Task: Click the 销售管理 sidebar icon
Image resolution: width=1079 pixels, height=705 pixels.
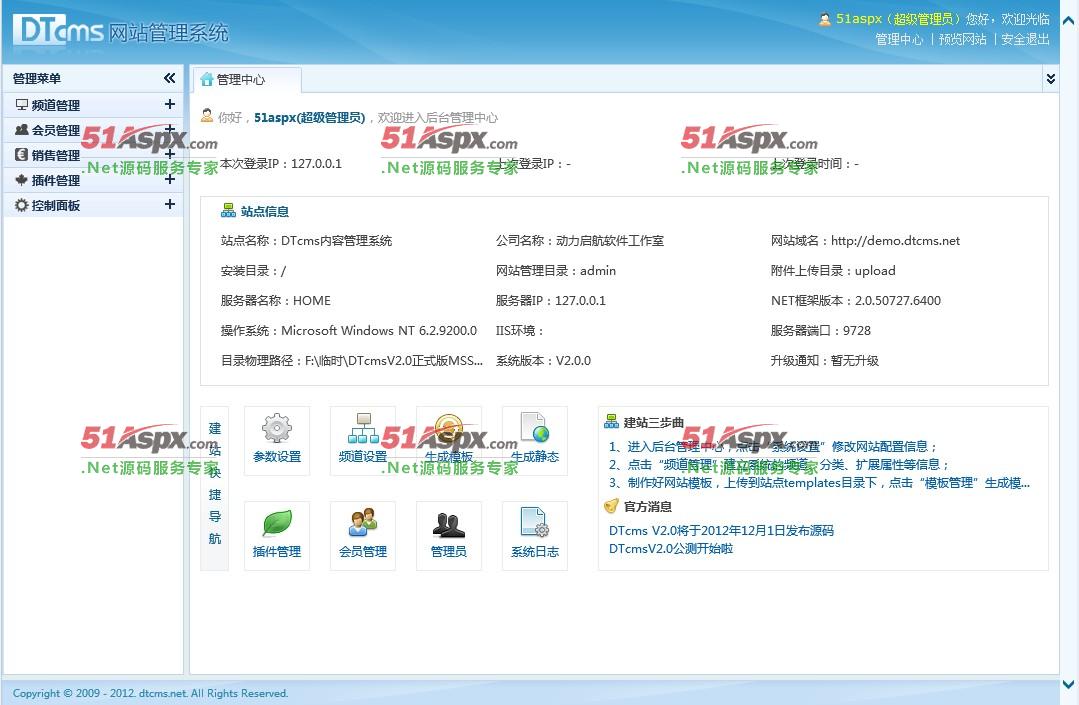Action: pyautogui.click(x=22, y=155)
